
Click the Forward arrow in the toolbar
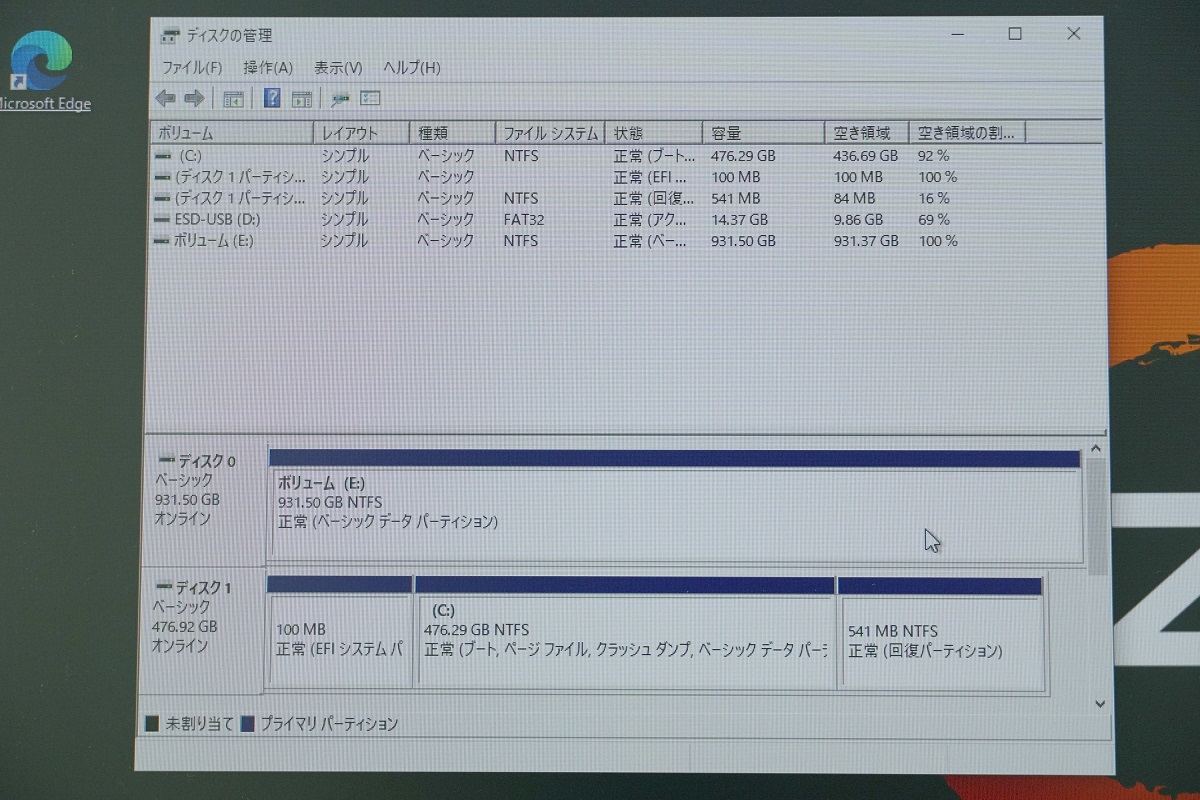(195, 98)
